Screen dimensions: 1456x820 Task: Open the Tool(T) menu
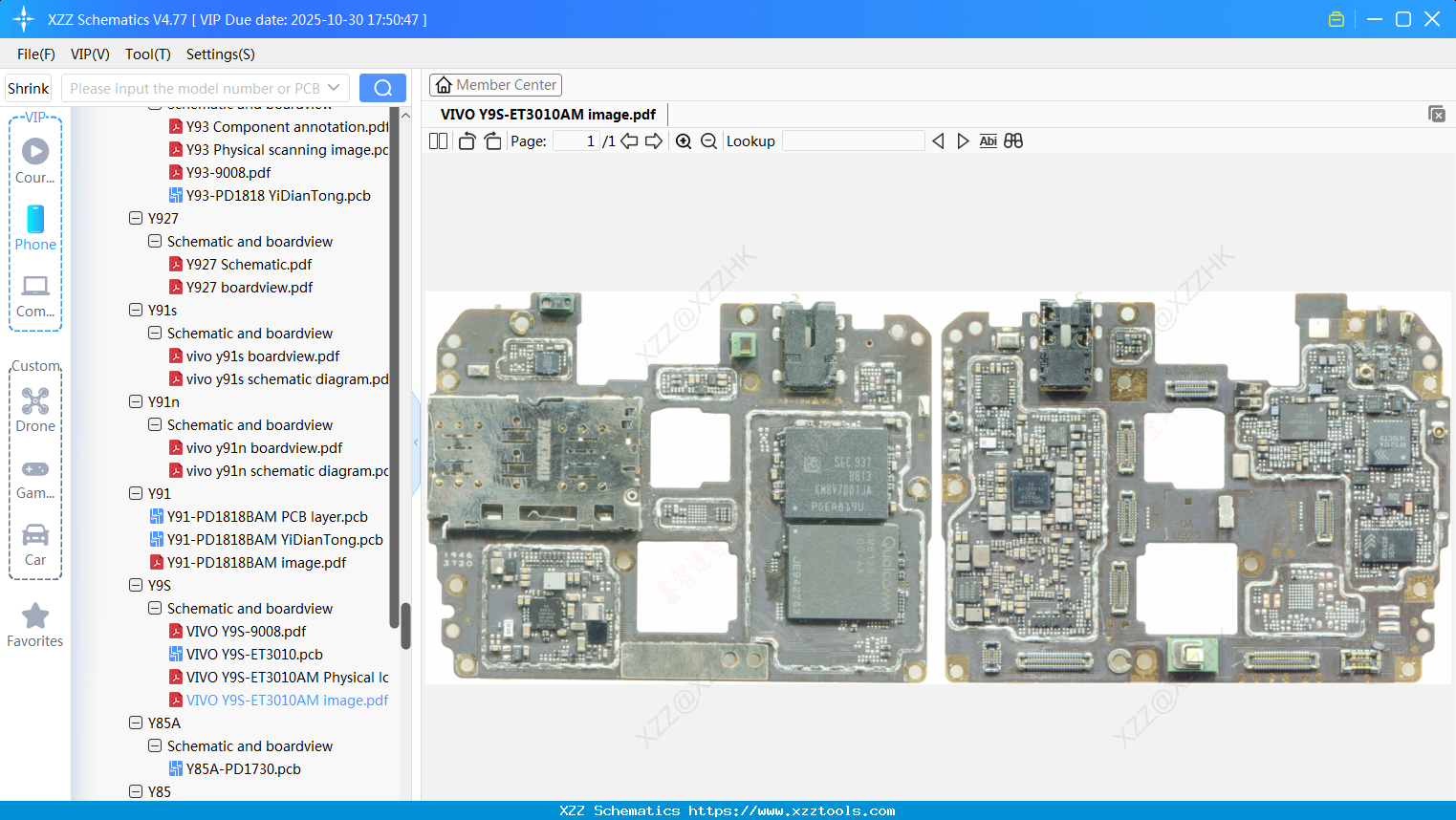click(x=148, y=54)
